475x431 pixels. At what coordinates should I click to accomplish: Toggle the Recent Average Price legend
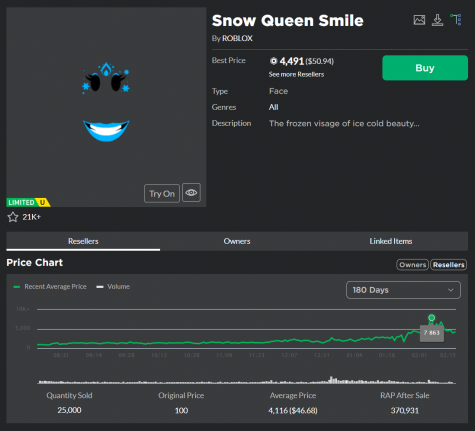click(x=50, y=287)
